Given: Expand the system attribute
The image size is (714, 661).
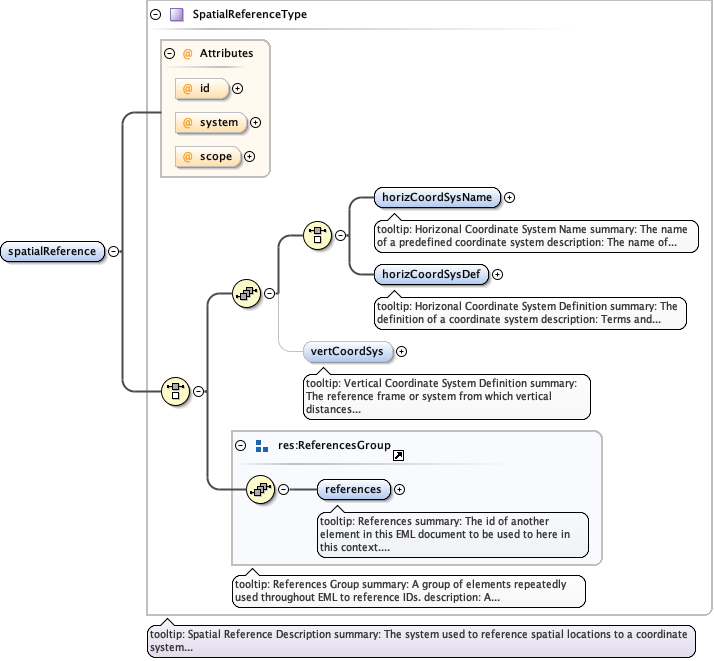Looking at the screenshot, I should (x=255, y=123).
